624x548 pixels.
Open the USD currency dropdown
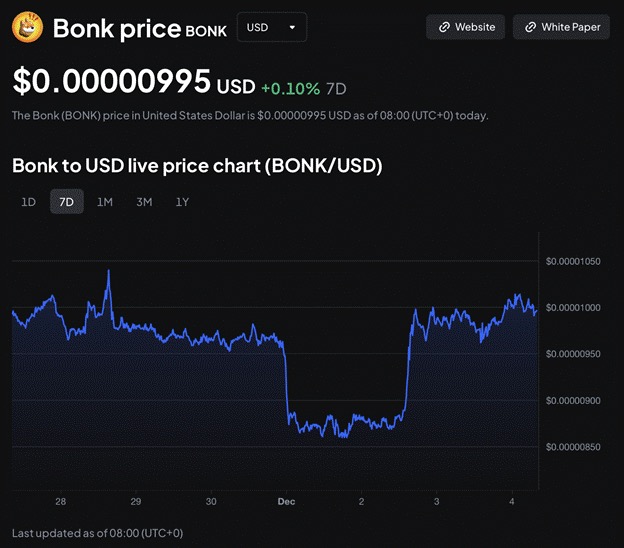click(270, 27)
